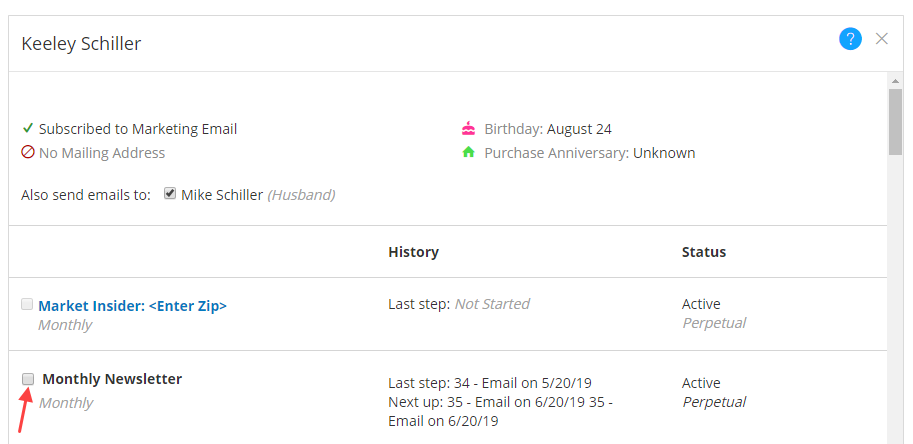Enable the Monthly Newsletter checkbox
This screenshot has width=913, height=444.
tap(28, 379)
